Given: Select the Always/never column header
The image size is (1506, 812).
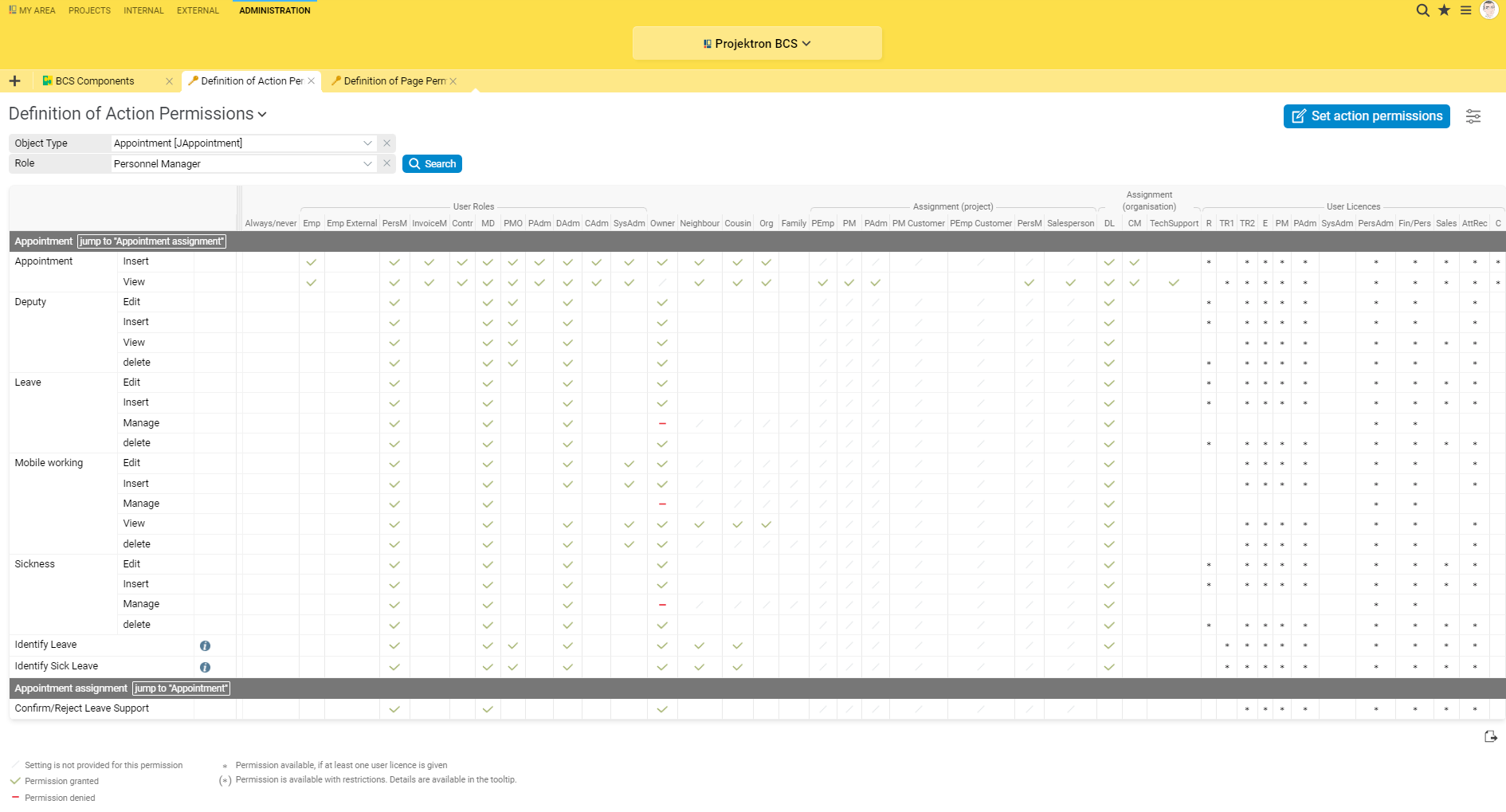Looking at the screenshot, I should click(271, 224).
